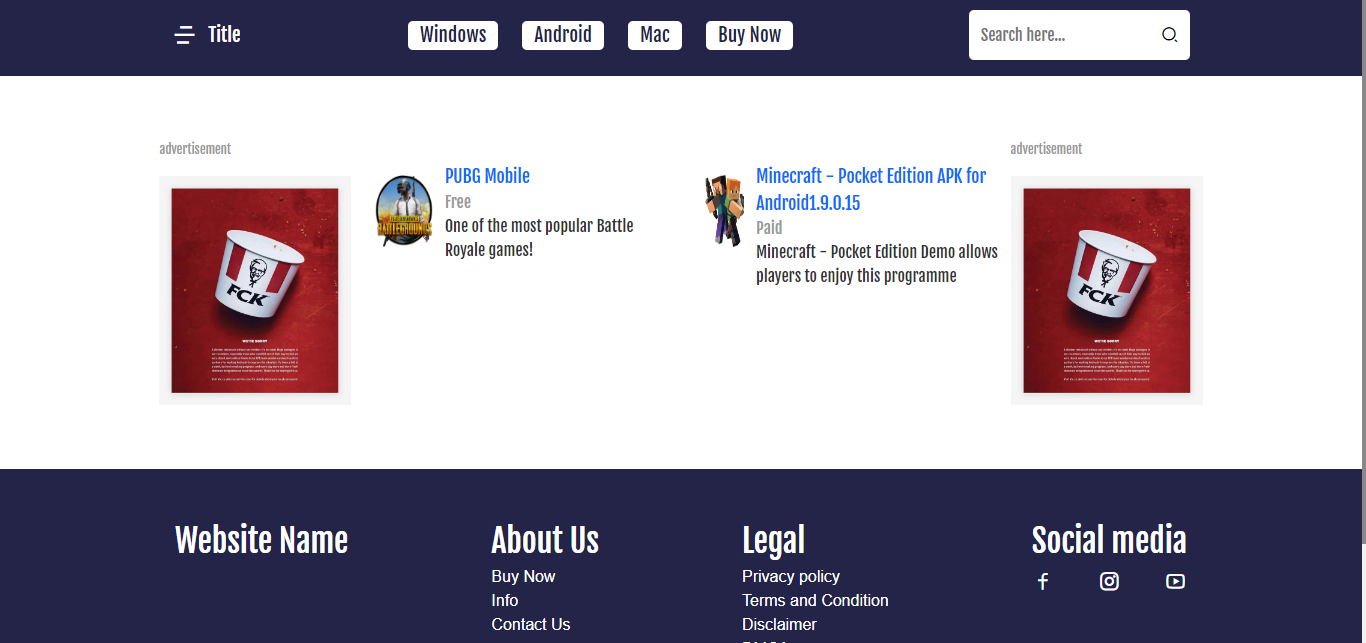Image resolution: width=1366 pixels, height=643 pixels.
Task: Click the left KFC advertisement image
Action: [x=255, y=290]
